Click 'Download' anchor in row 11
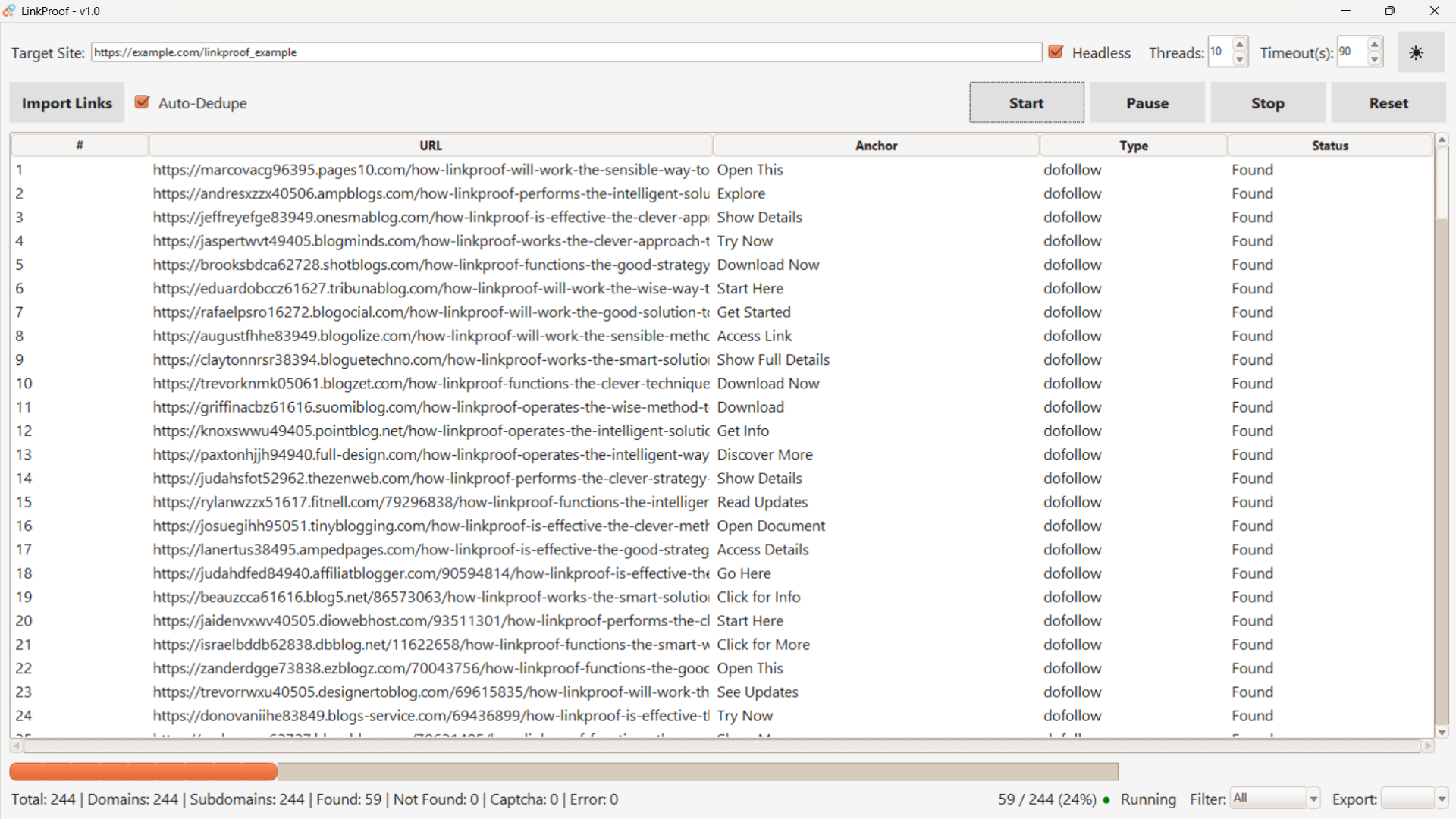Screen dimensions: 1456x819 (751, 407)
